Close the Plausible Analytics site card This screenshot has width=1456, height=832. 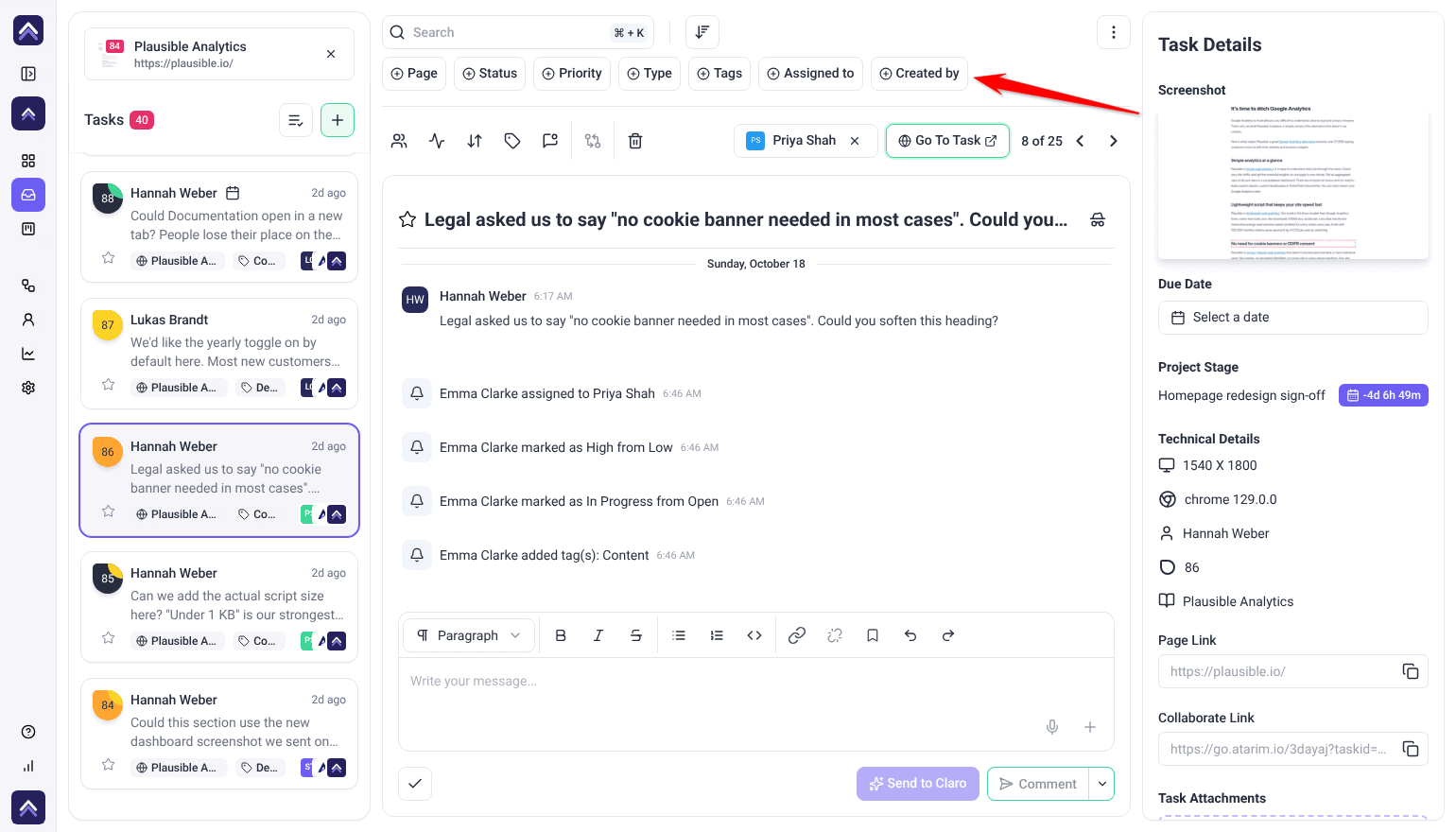tap(331, 54)
